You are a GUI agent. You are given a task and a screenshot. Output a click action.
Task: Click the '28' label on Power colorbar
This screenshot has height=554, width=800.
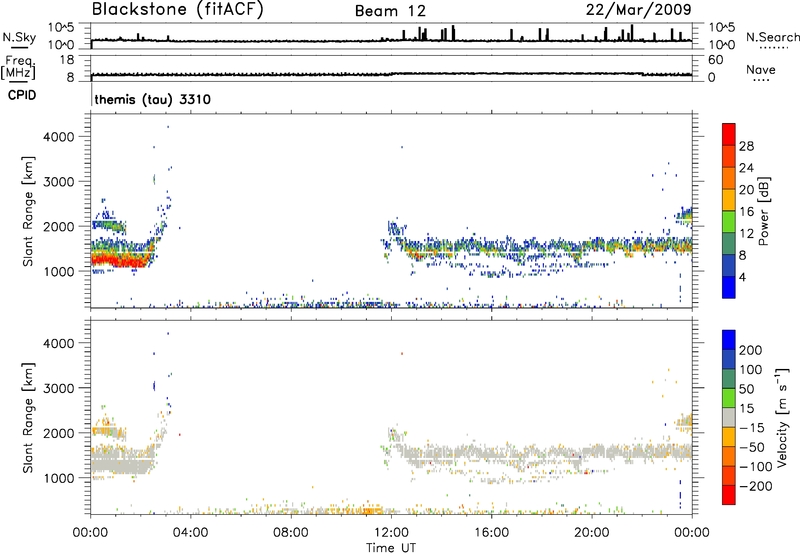pyautogui.click(x=746, y=146)
